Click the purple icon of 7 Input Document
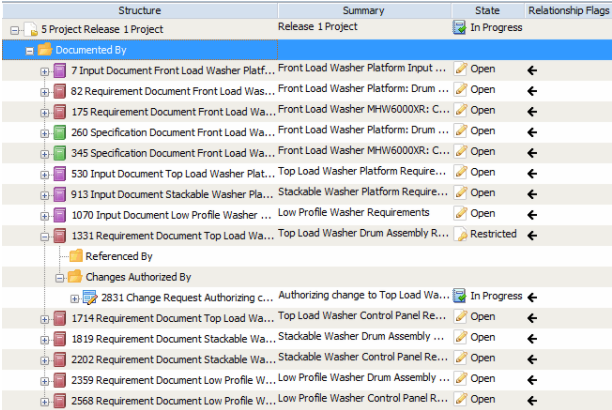The image size is (612, 410). (x=60, y=71)
